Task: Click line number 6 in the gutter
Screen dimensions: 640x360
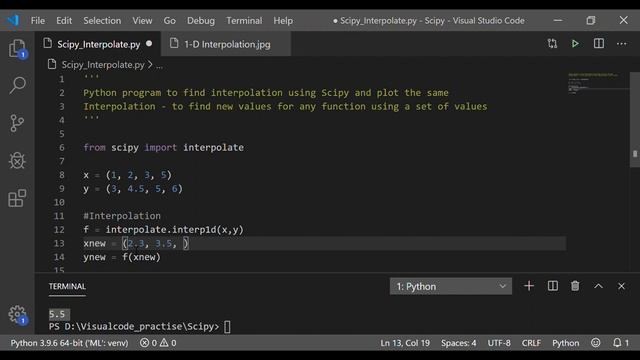Action: (x=62, y=147)
